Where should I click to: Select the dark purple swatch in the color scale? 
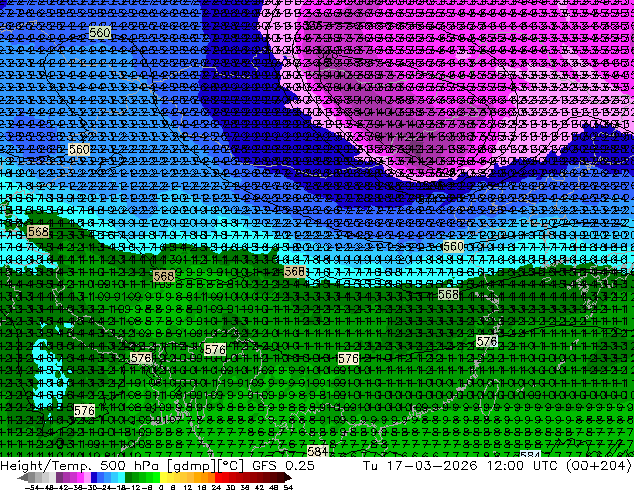(59, 477)
